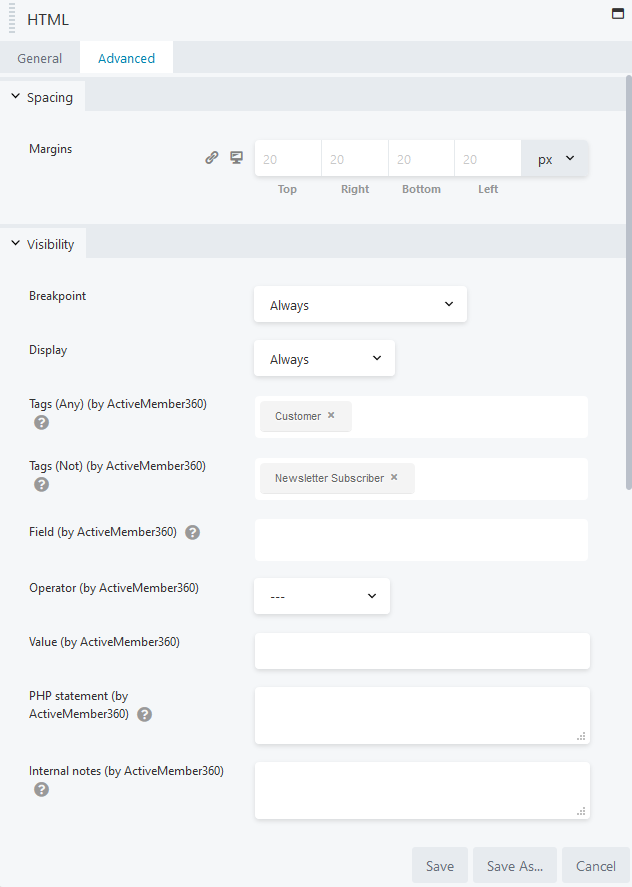The image size is (632, 887).
Task: Click the Top margin input field
Action: pos(287,157)
